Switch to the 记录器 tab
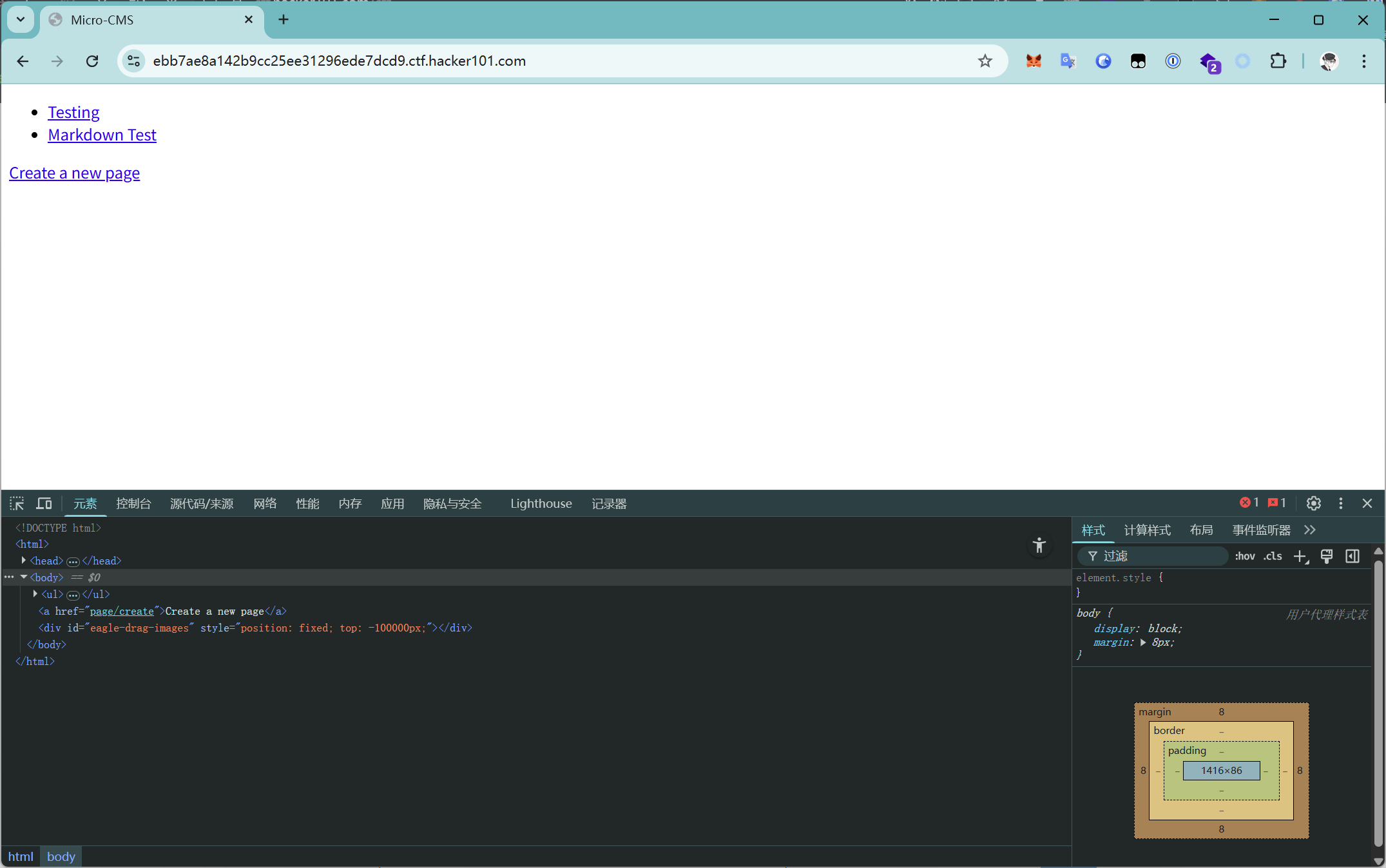This screenshot has height=868, width=1386. pyautogui.click(x=609, y=503)
